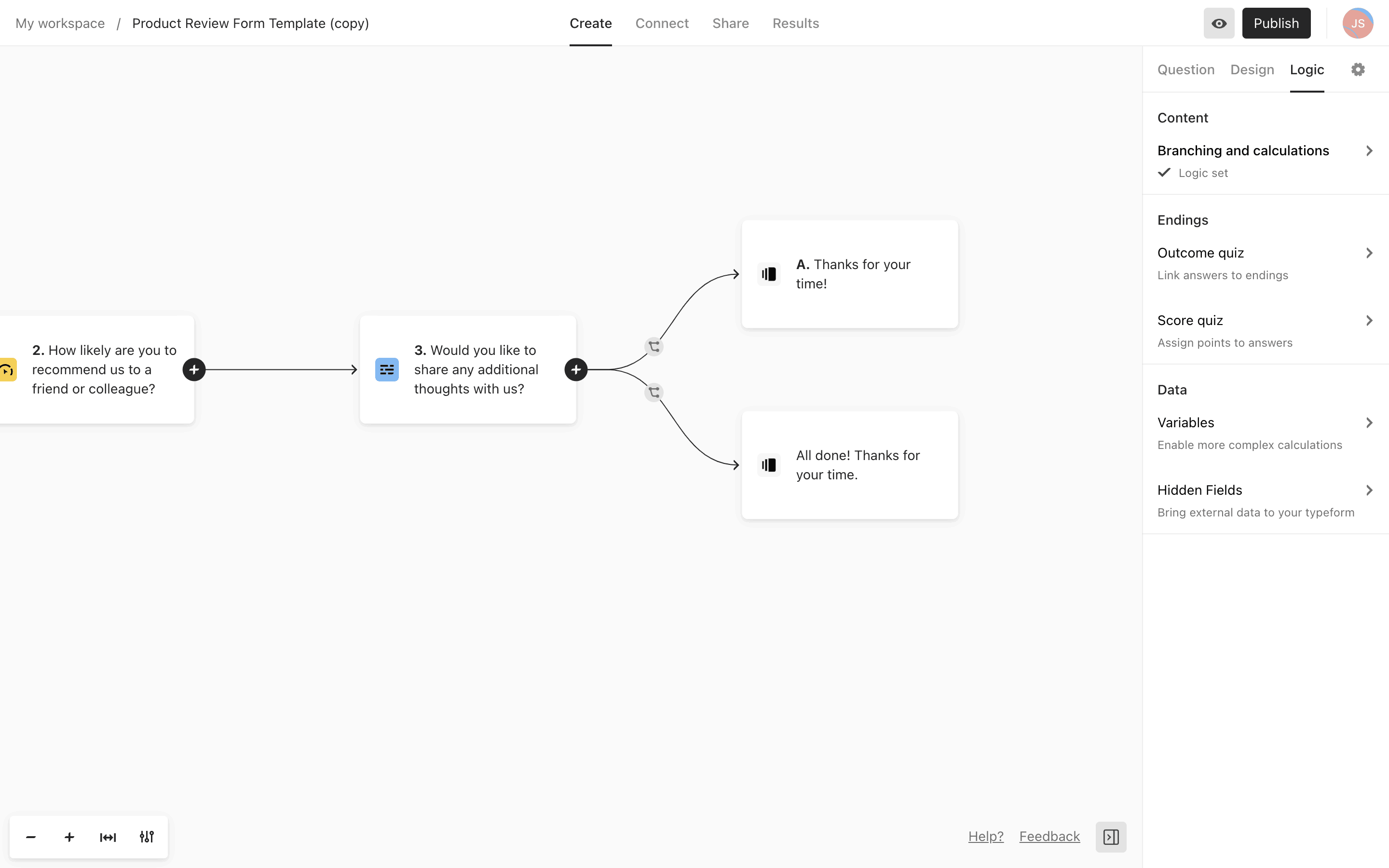Collapse the right sidebar panel
The height and width of the screenshot is (868, 1389).
coord(1111,837)
